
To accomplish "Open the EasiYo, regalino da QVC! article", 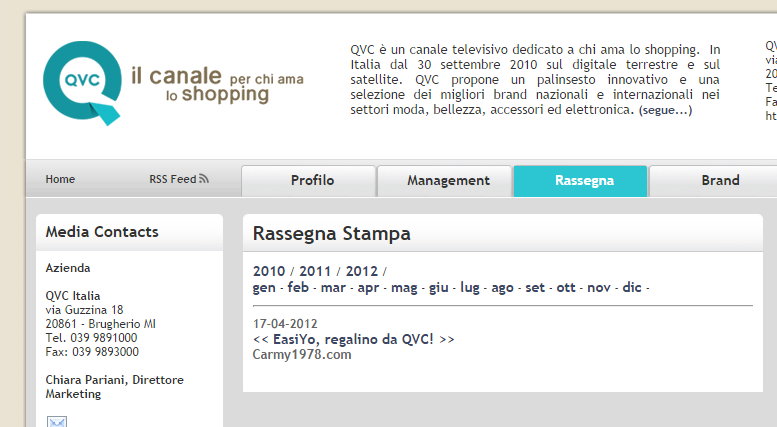I will click(353, 339).
